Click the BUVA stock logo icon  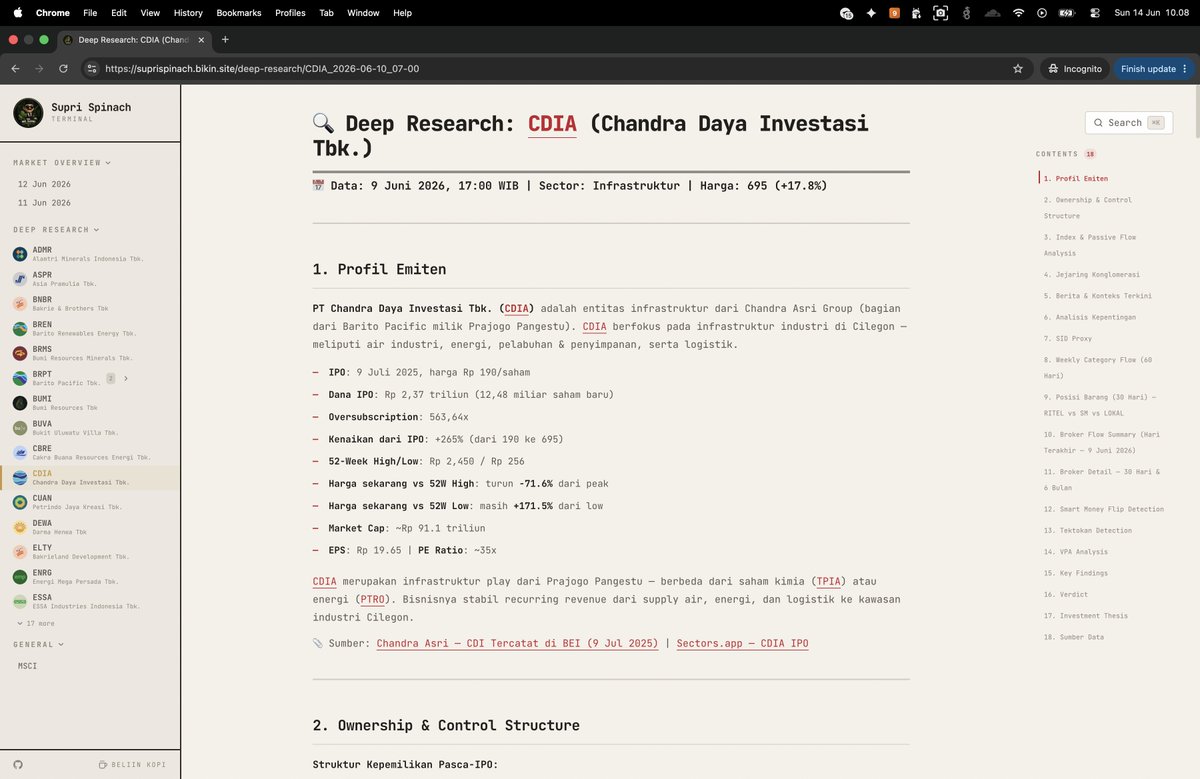tap(20, 428)
